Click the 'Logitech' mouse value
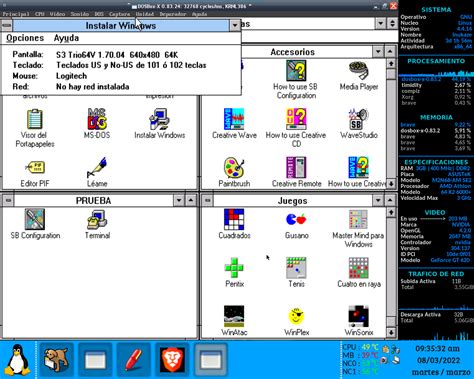Image resolution: width=474 pixels, height=379 pixels. [71, 76]
